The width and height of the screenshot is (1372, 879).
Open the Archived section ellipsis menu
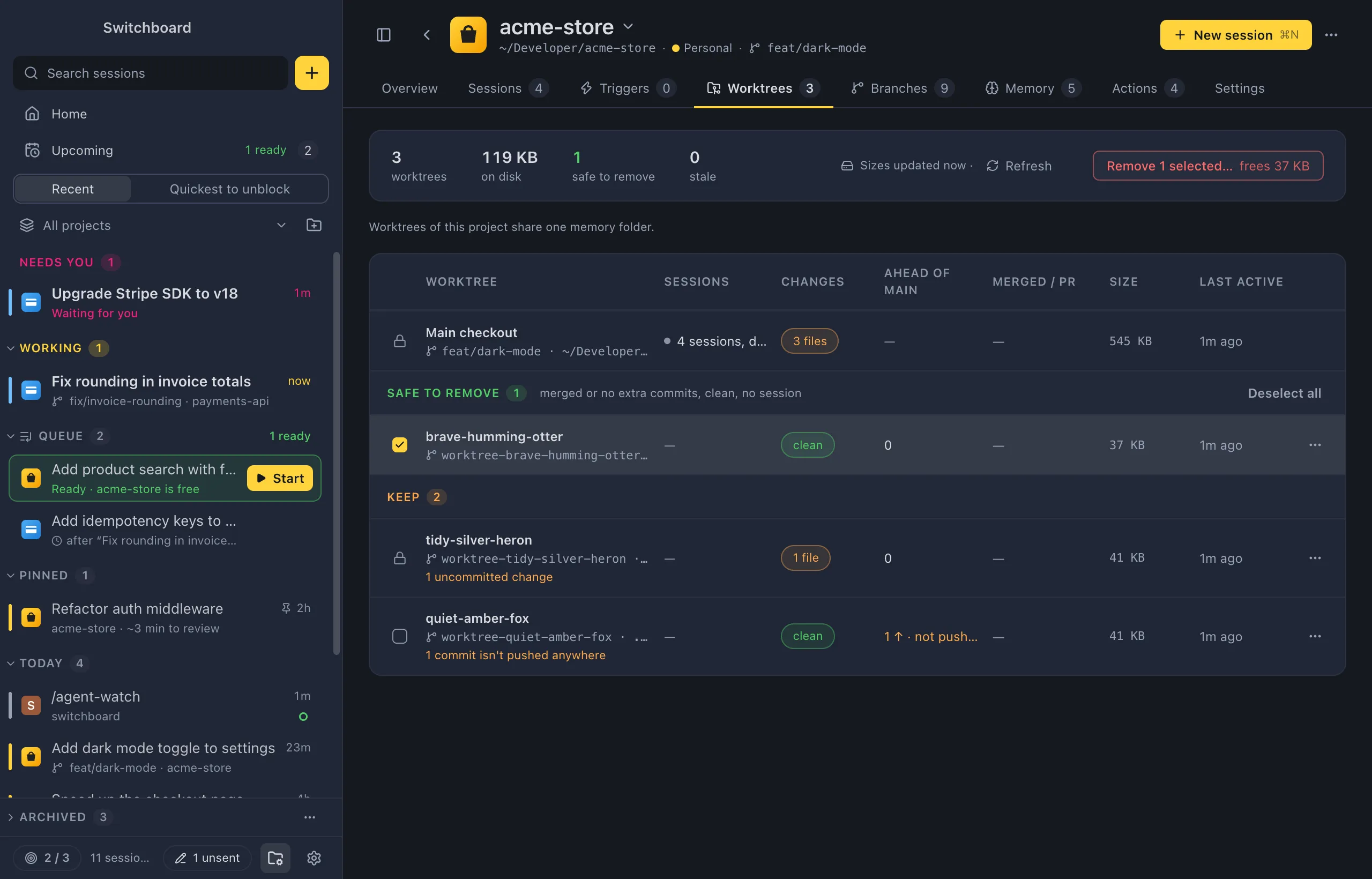309,817
